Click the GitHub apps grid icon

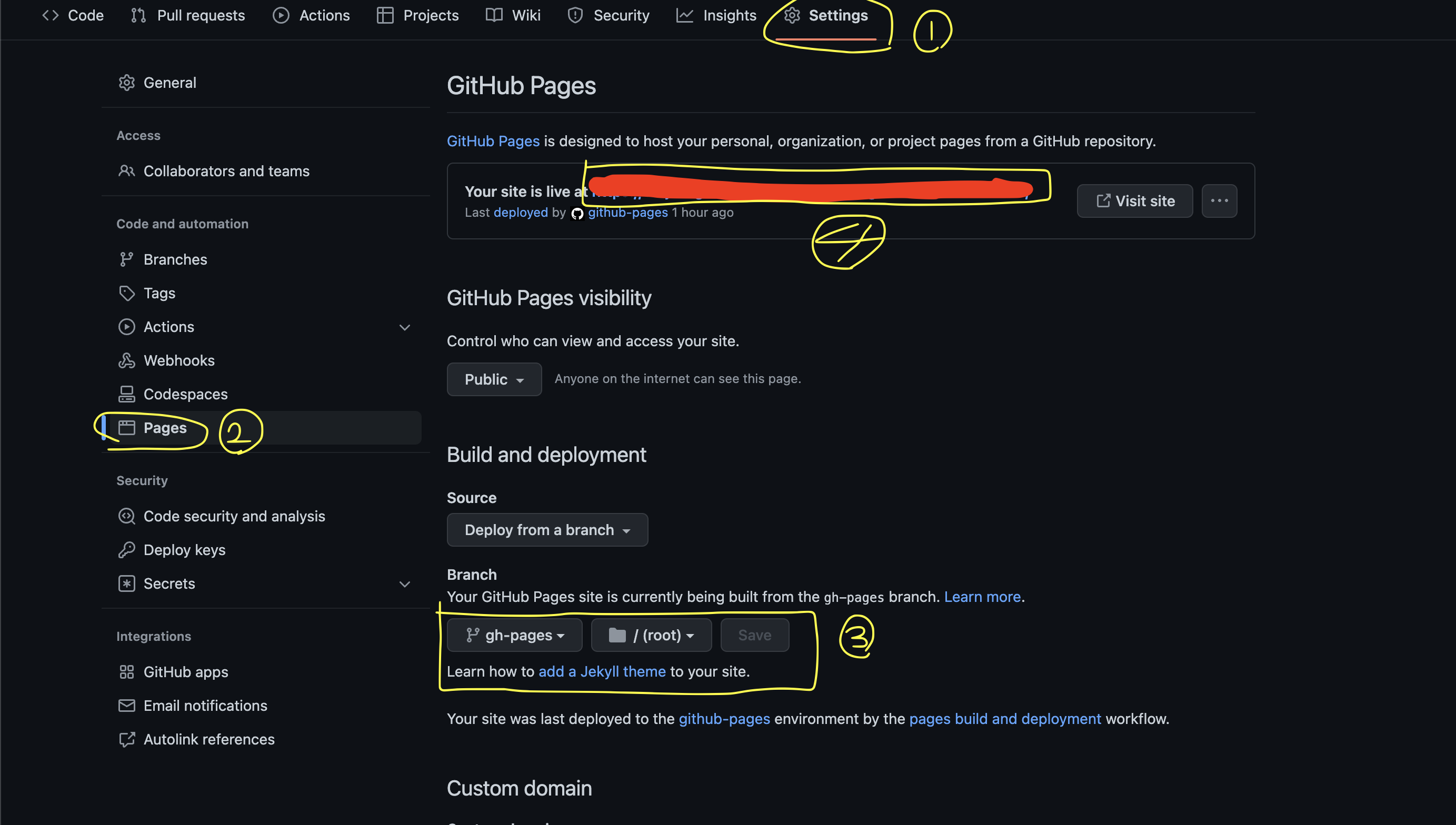pyautogui.click(x=126, y=672)
